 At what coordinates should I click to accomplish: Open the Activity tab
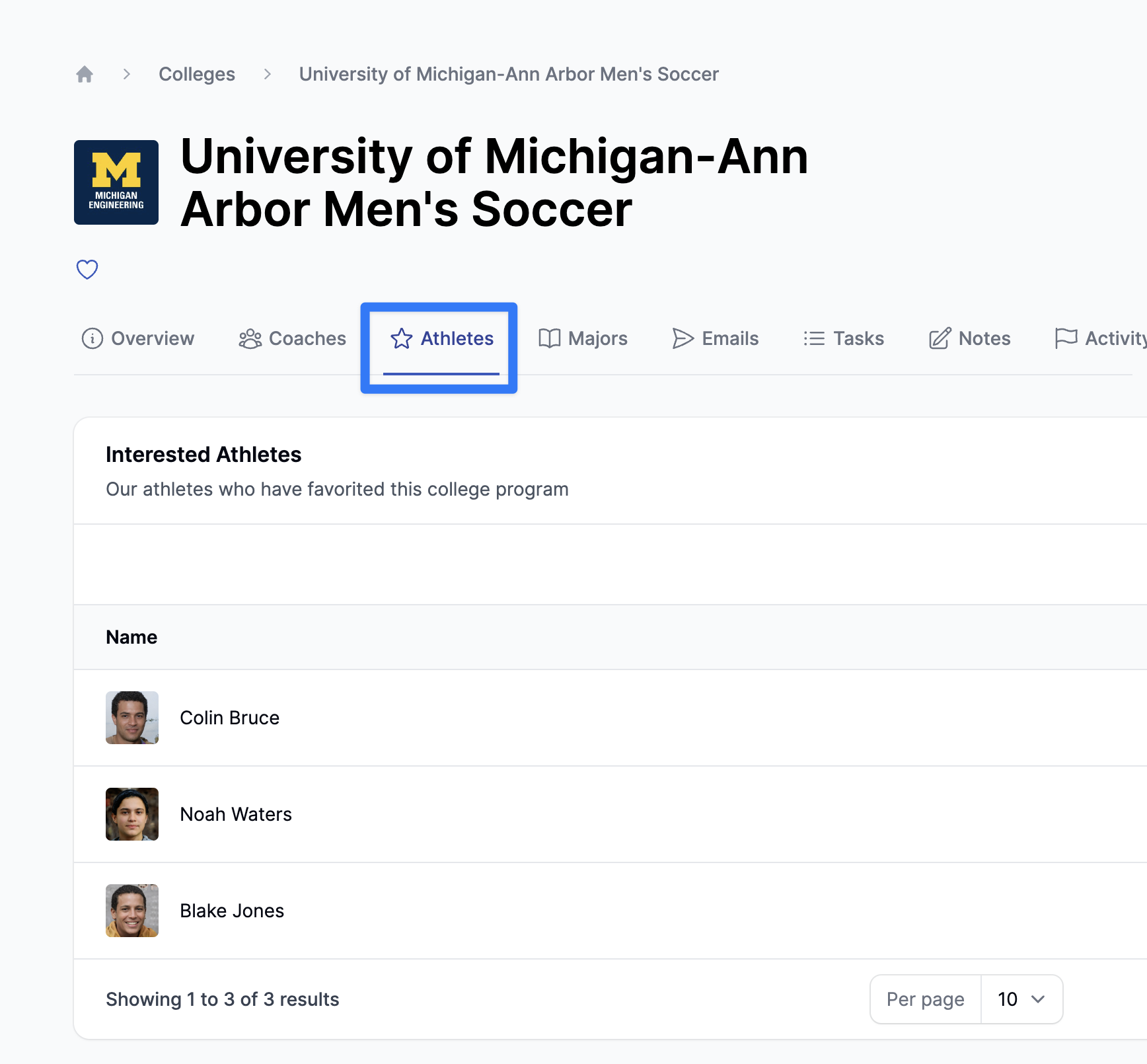coord(1100,338)
